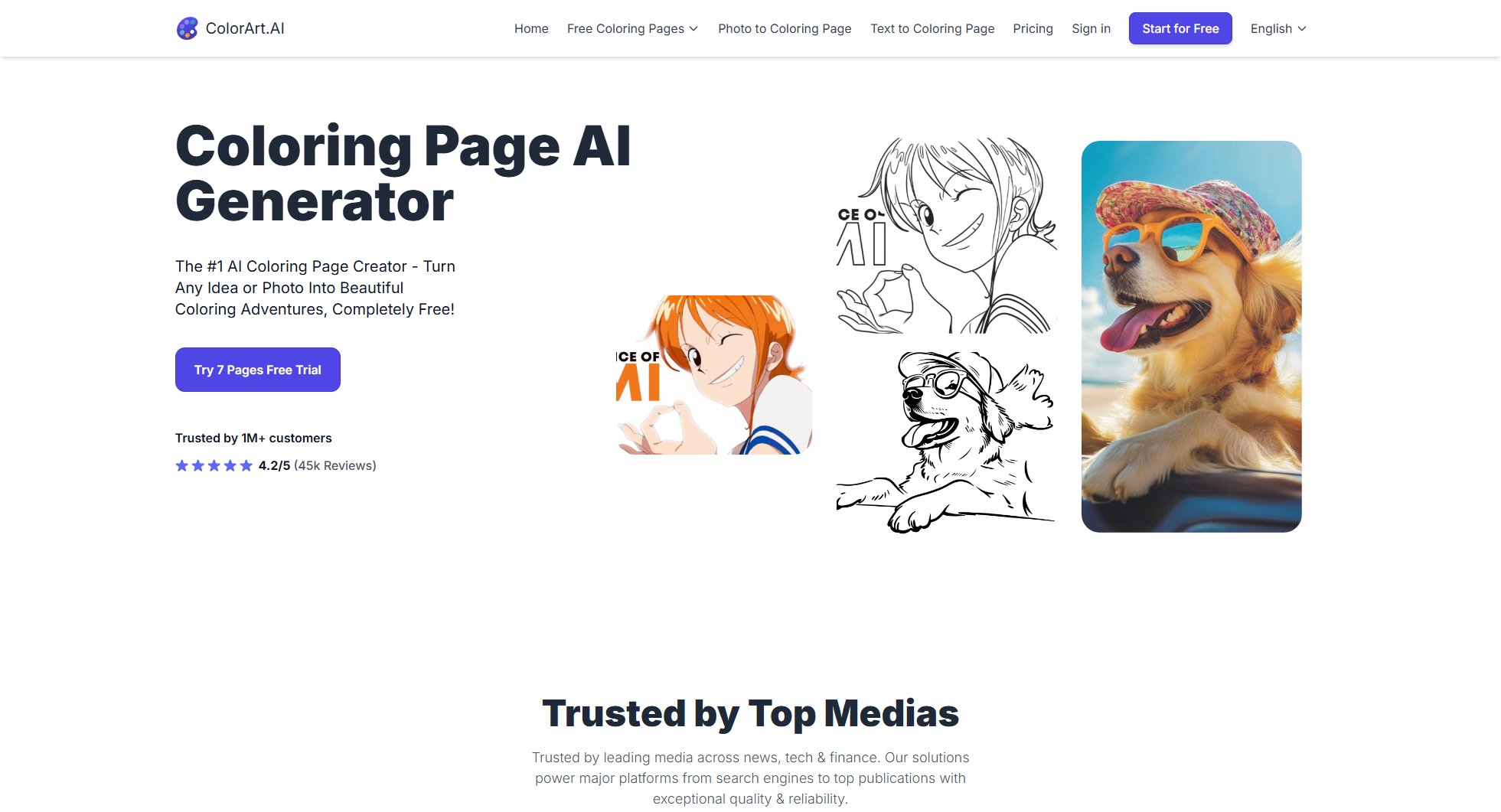Open the Home menu item

(531, 28)
